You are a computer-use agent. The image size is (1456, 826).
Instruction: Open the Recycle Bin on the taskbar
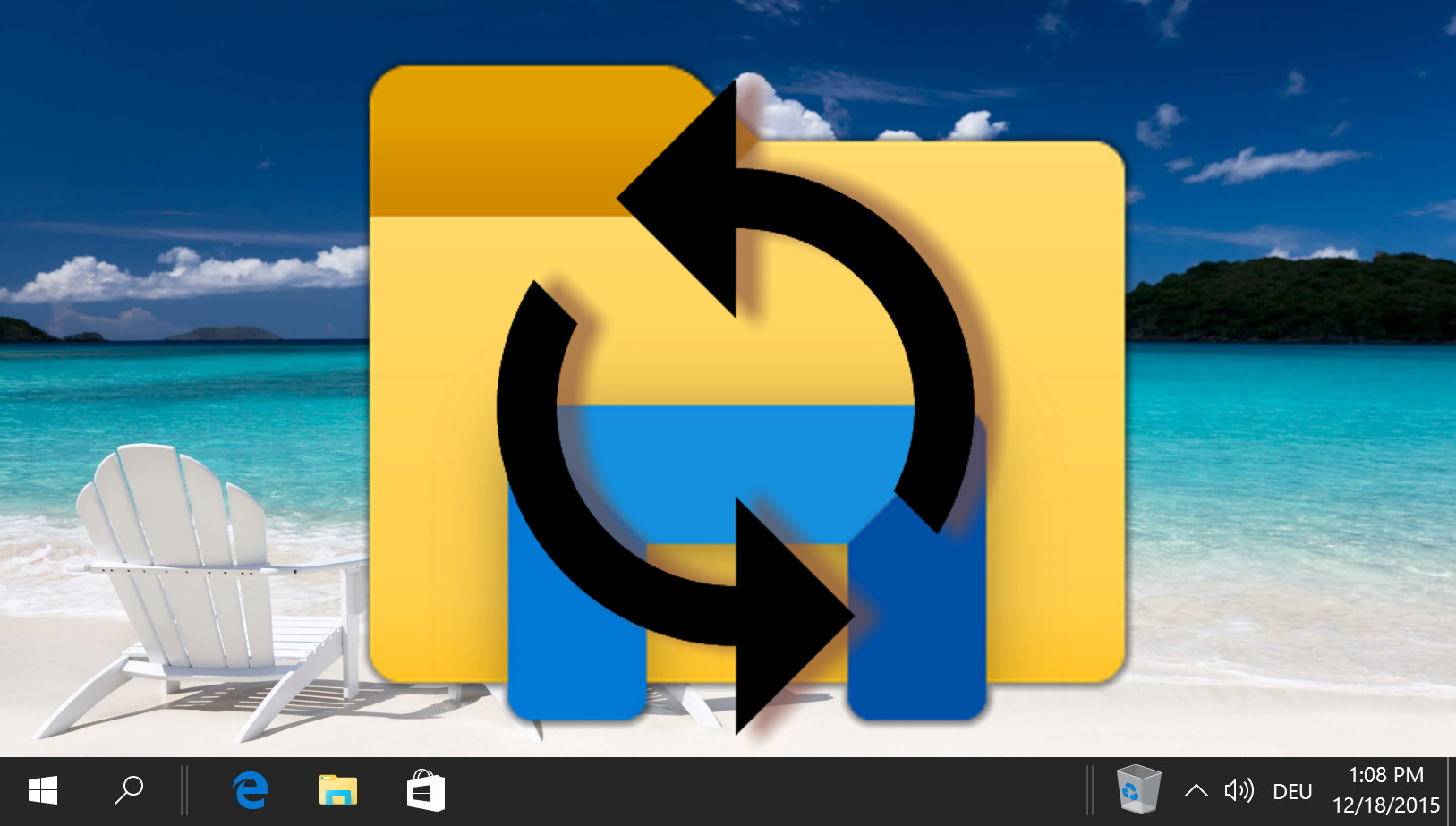tap(1138, 789)
